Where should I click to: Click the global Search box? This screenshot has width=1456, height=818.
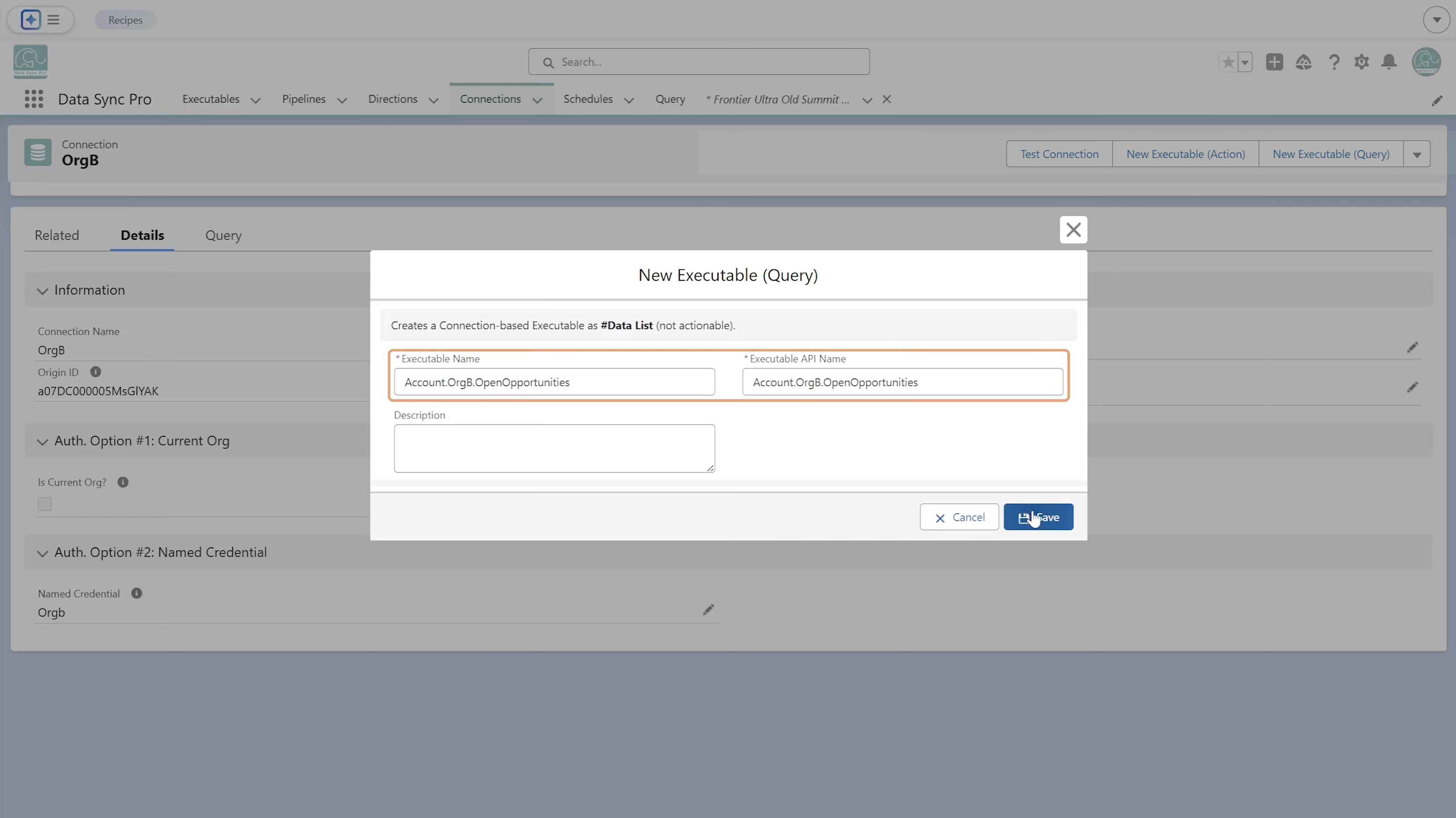(699, 61)
